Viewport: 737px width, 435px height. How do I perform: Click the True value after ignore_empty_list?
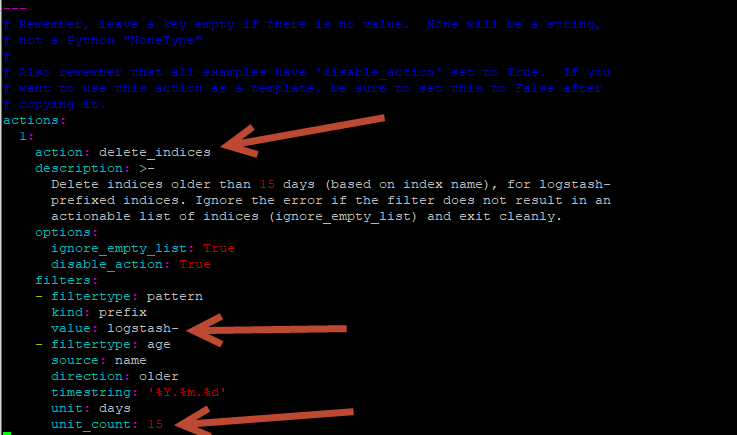[219, 248]
